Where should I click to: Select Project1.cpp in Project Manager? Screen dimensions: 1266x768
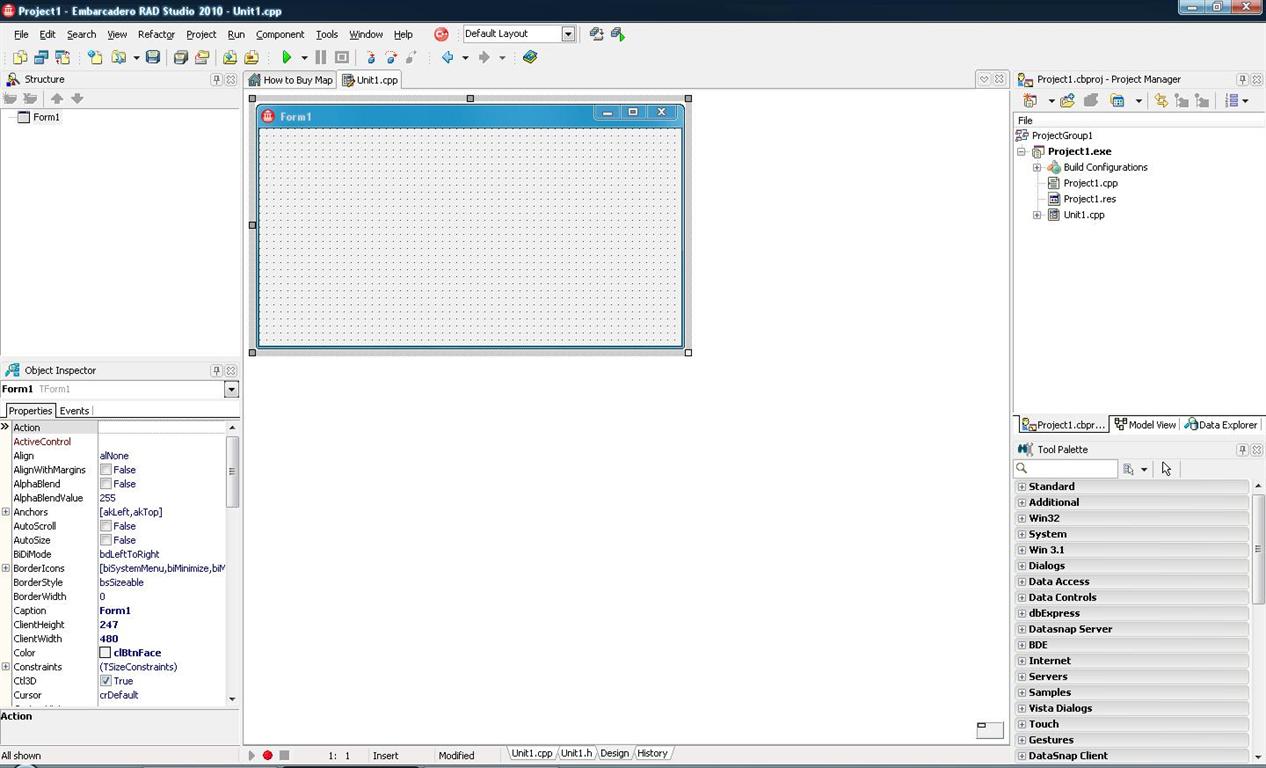coord(1090,184)
